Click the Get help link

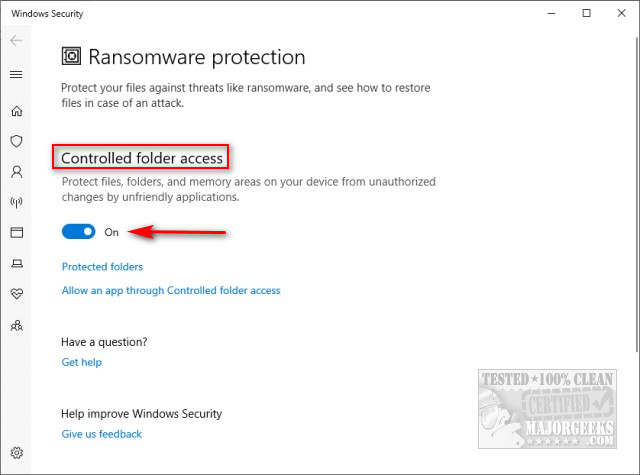[x=82, y=362]
